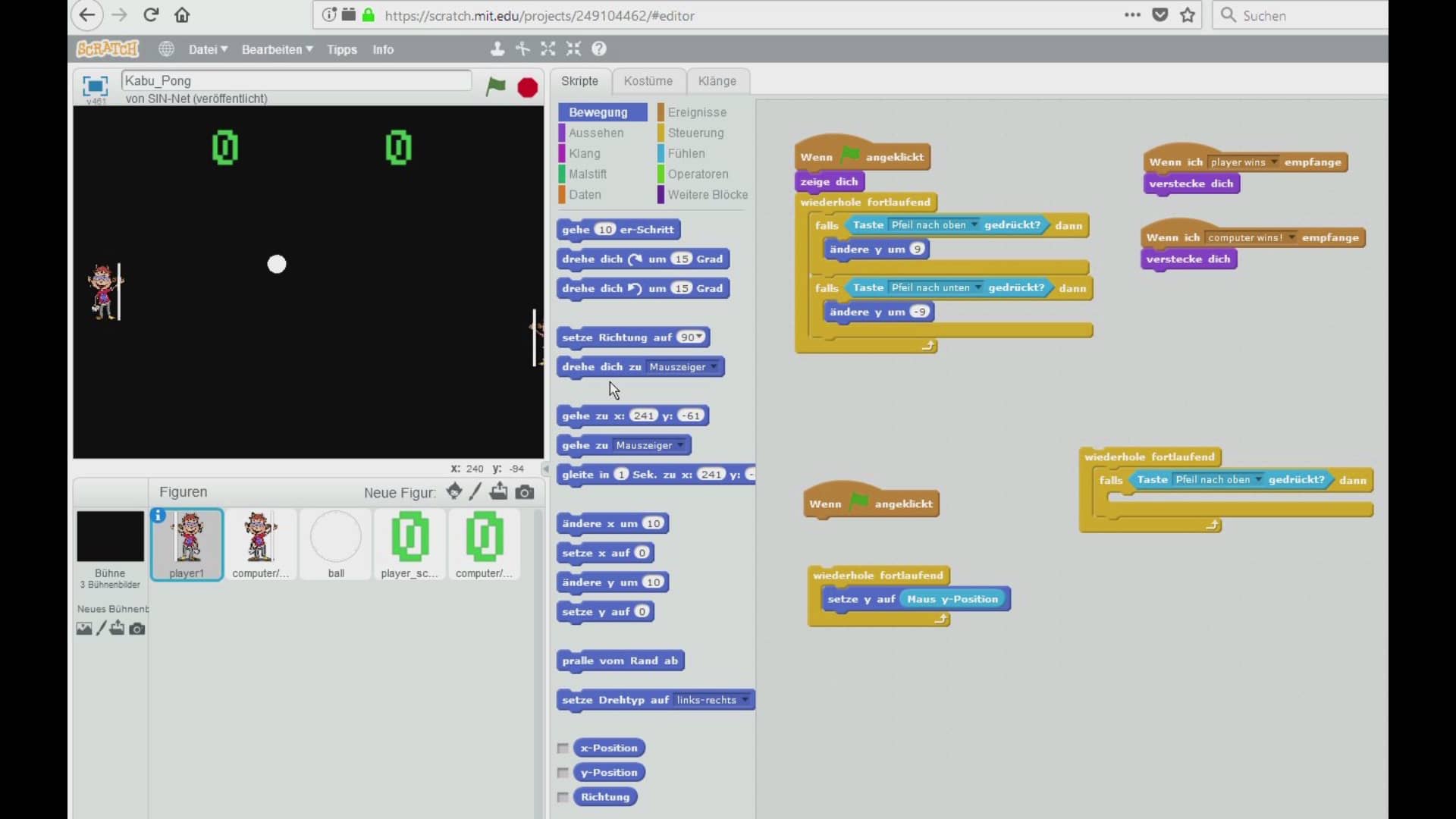Upload a sprite from file
The image size is (1456, 819).
[499, 491]
